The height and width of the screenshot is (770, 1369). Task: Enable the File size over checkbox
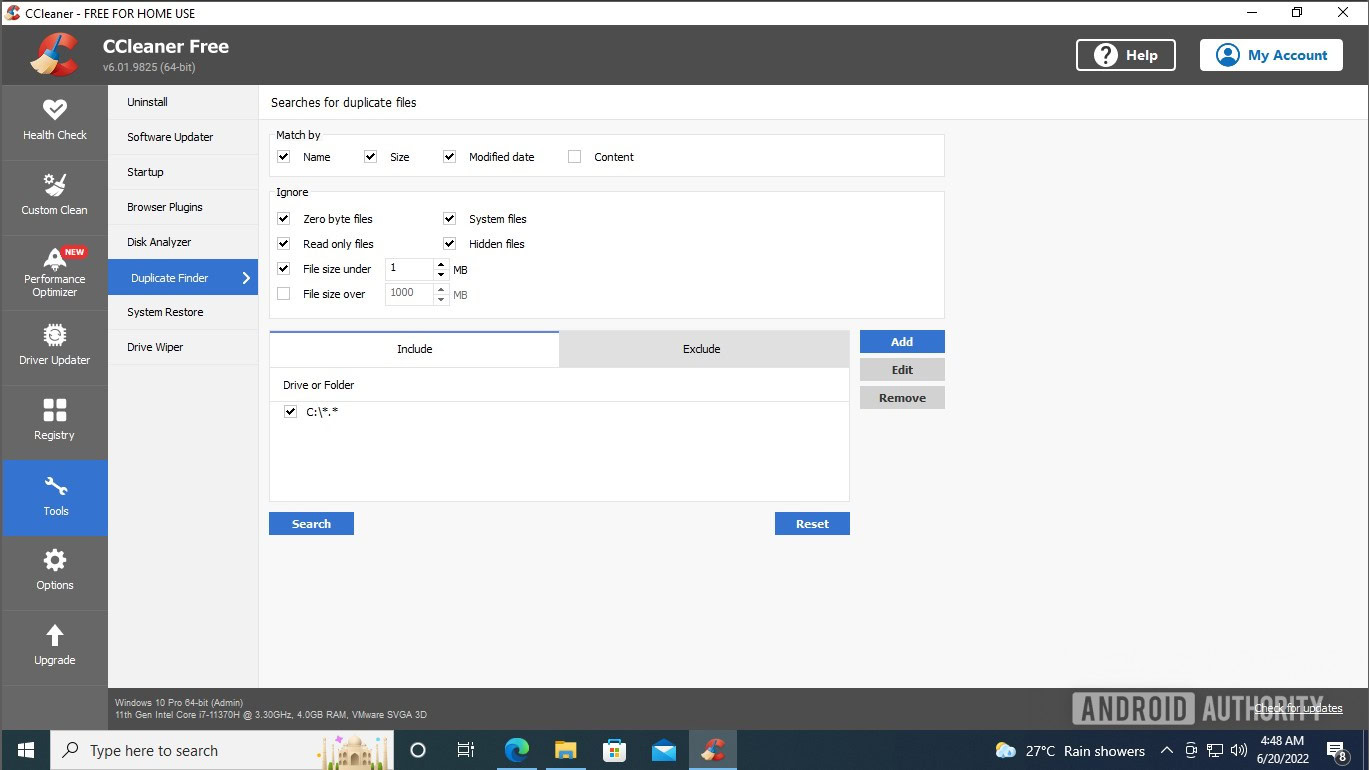point(283,294)
